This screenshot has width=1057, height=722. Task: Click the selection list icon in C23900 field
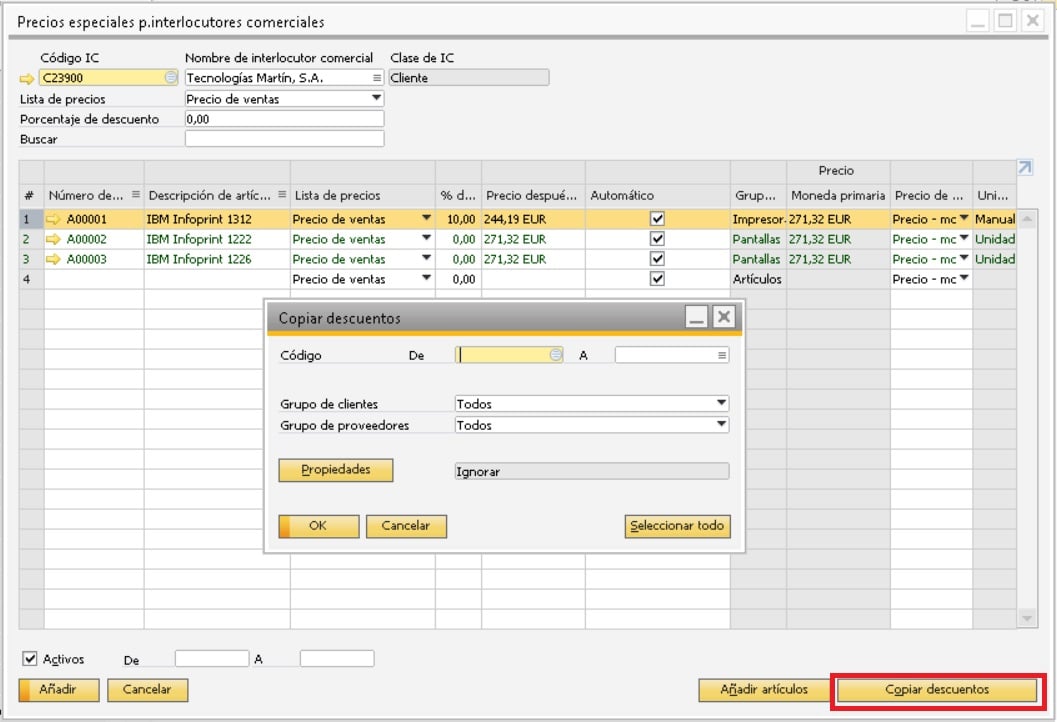(171, 78)
